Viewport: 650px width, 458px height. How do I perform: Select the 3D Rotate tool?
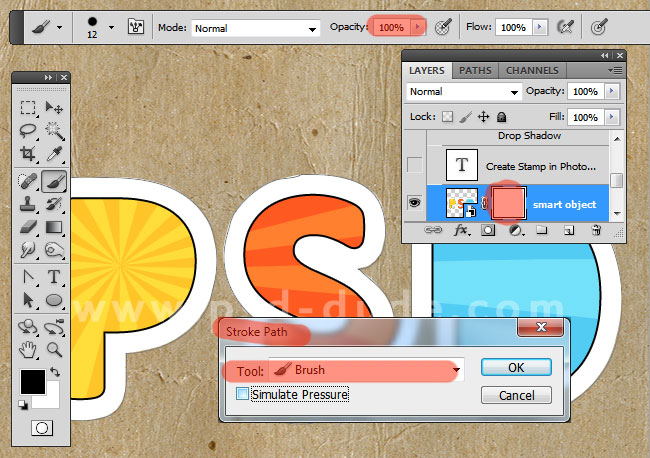pyautogui.click(x=28, y=327)
